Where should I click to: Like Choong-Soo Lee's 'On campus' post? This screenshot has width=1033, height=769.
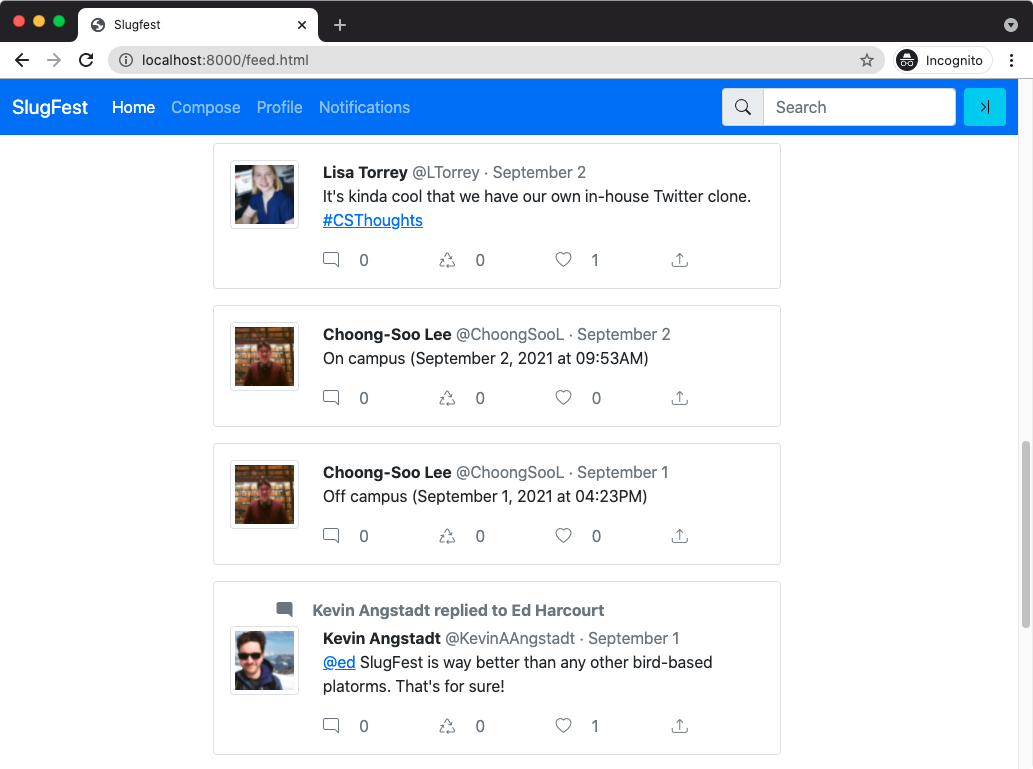point(563,398)
